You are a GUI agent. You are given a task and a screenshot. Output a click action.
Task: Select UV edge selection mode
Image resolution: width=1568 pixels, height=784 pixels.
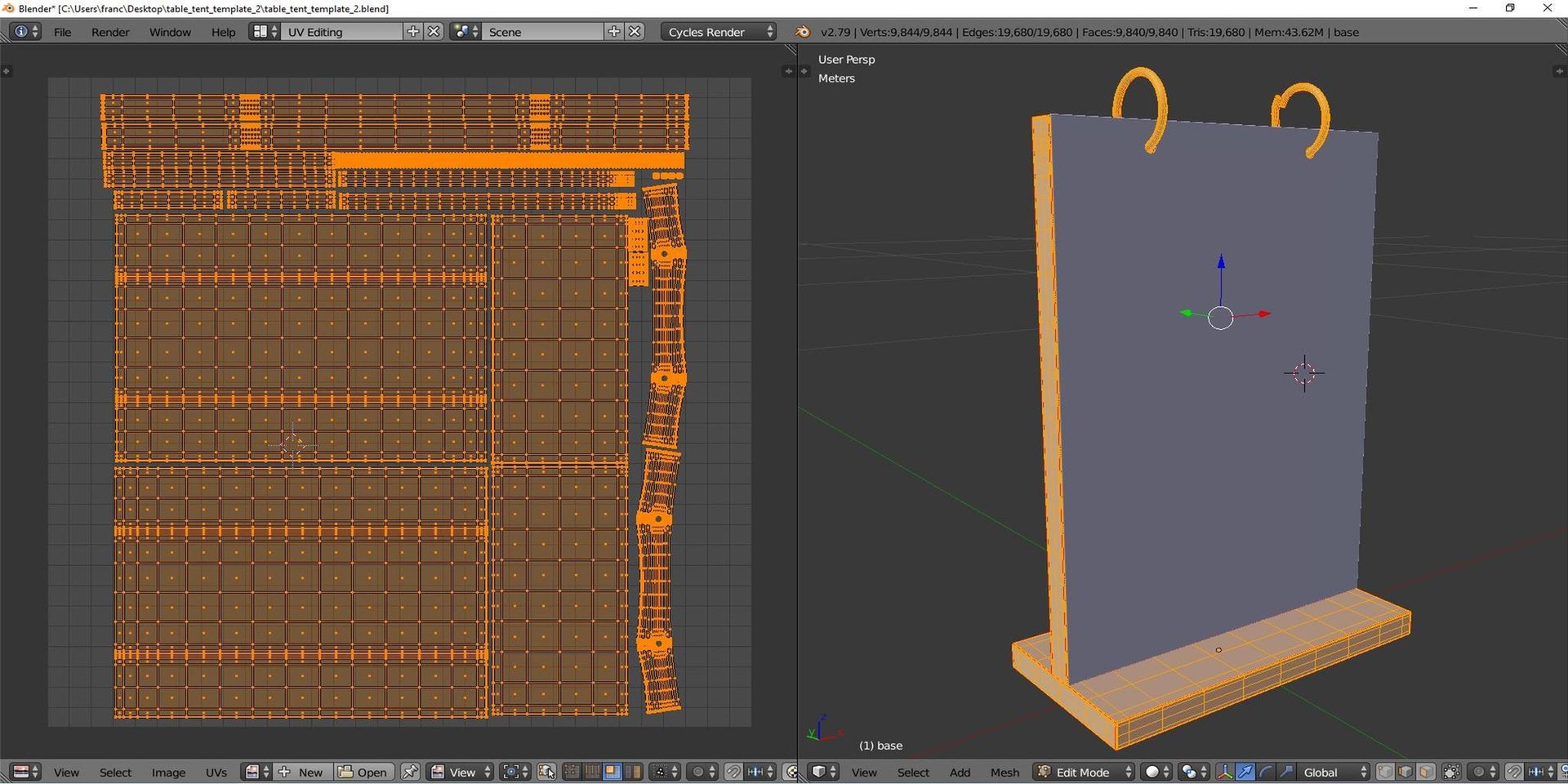[591, 772]
